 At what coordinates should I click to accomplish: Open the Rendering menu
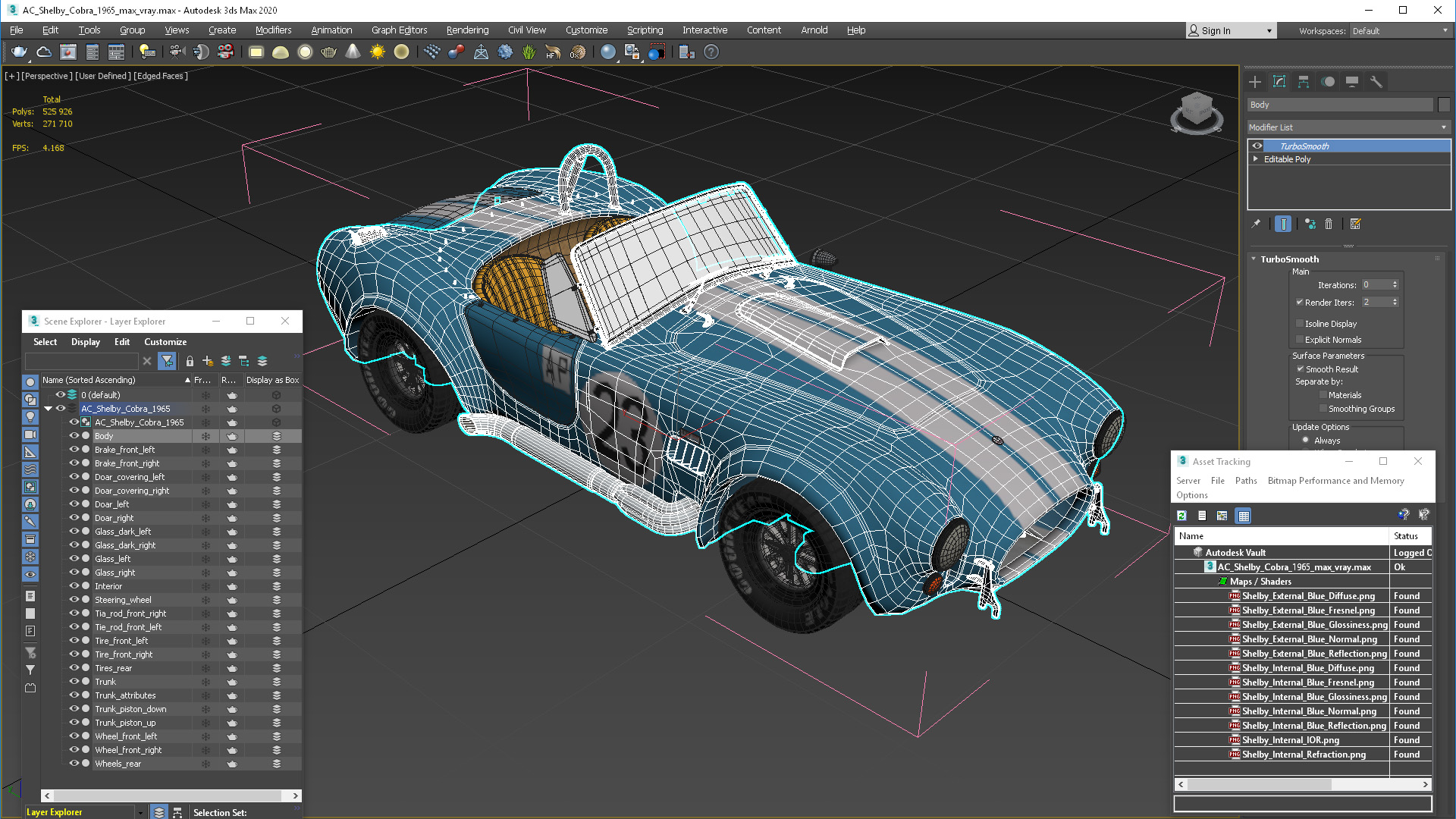pyautogui.click(x=467, y=30)
